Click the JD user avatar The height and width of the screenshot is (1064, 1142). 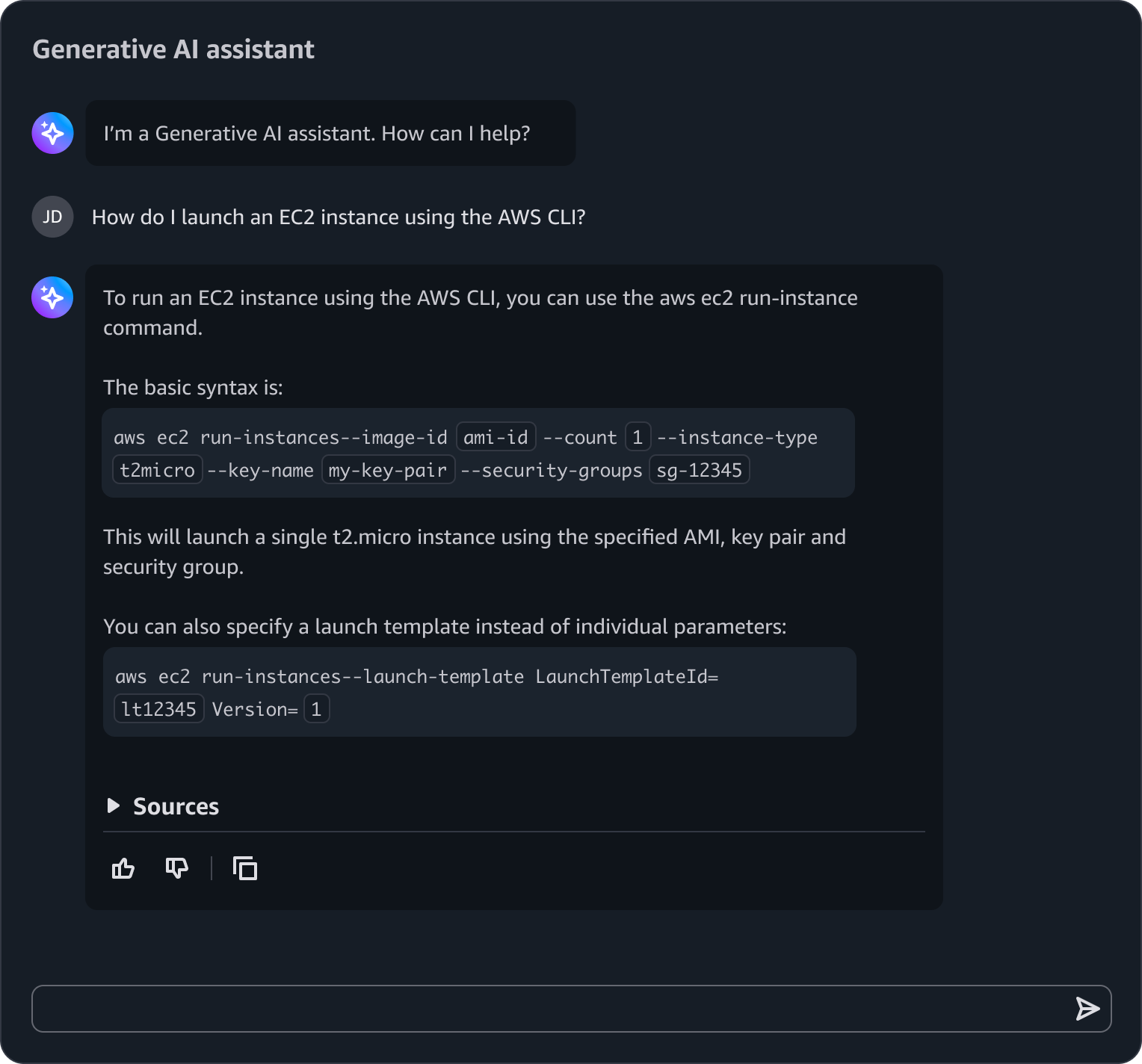click(x=52, y=217)
